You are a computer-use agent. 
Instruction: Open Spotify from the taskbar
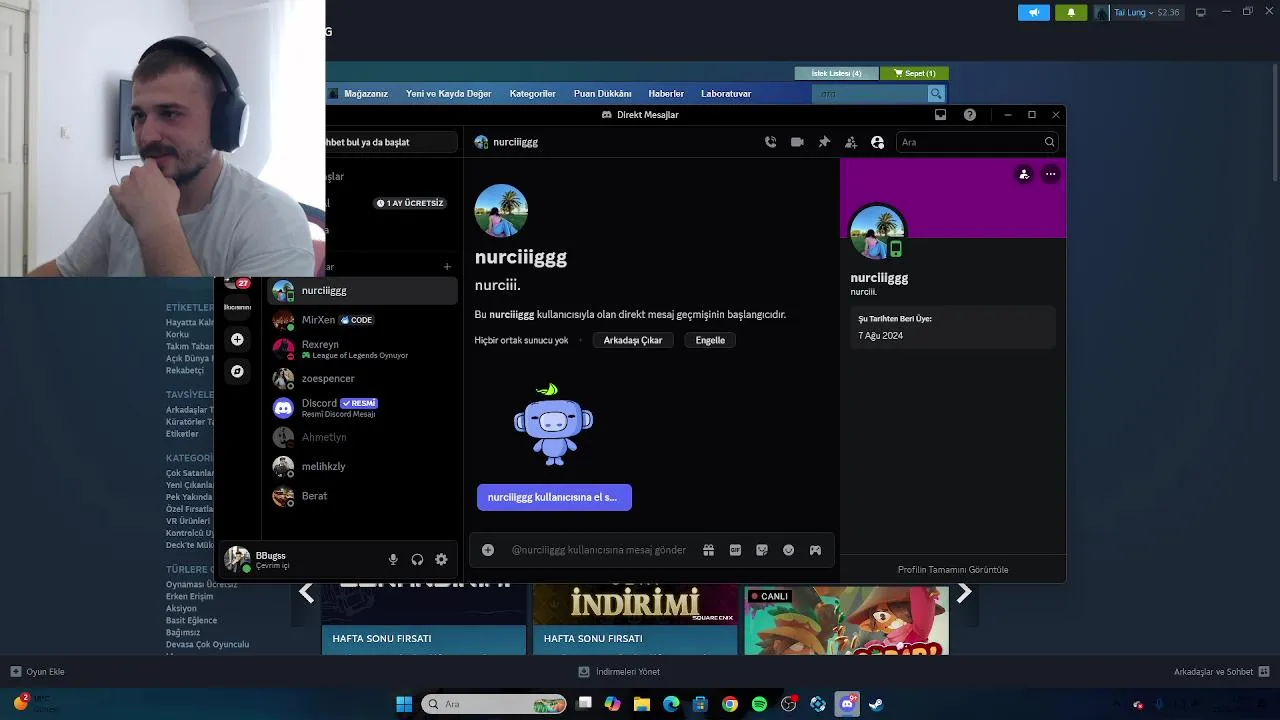click(x=759, y=704)
